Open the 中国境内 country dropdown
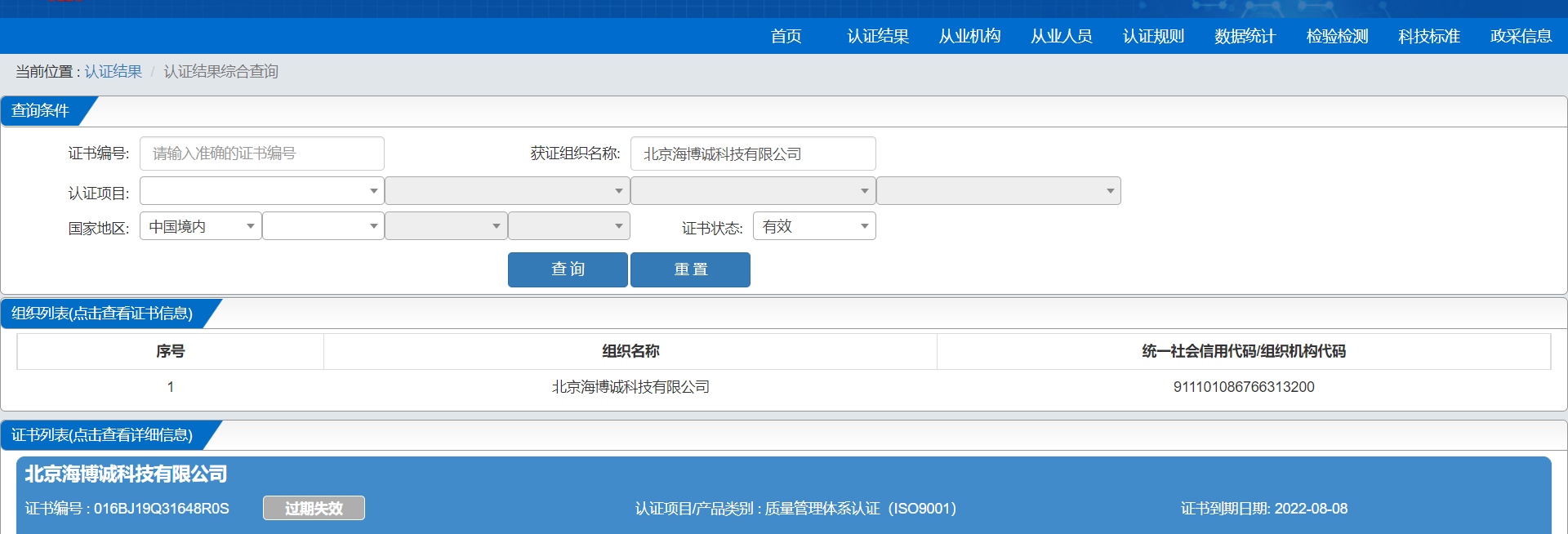 click(201, 226)
